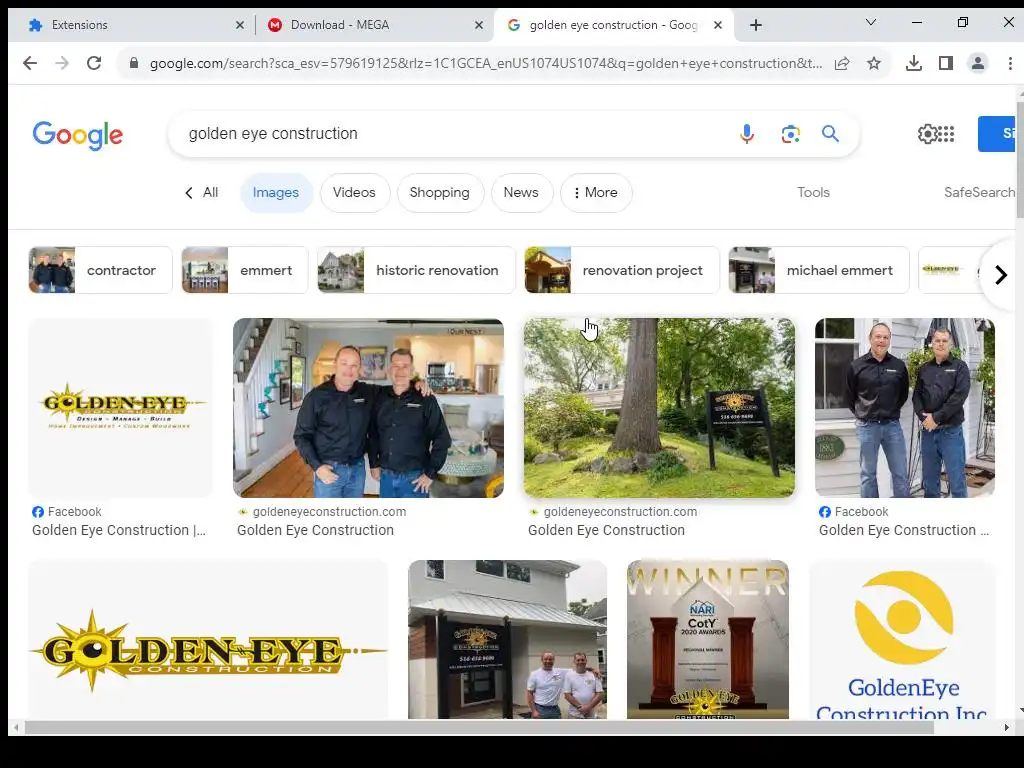The width and height of the screenshot is (1024, 768).
Task: Open the house with sign and two men image
Action: pyautogui.click(x=507, y=640)
